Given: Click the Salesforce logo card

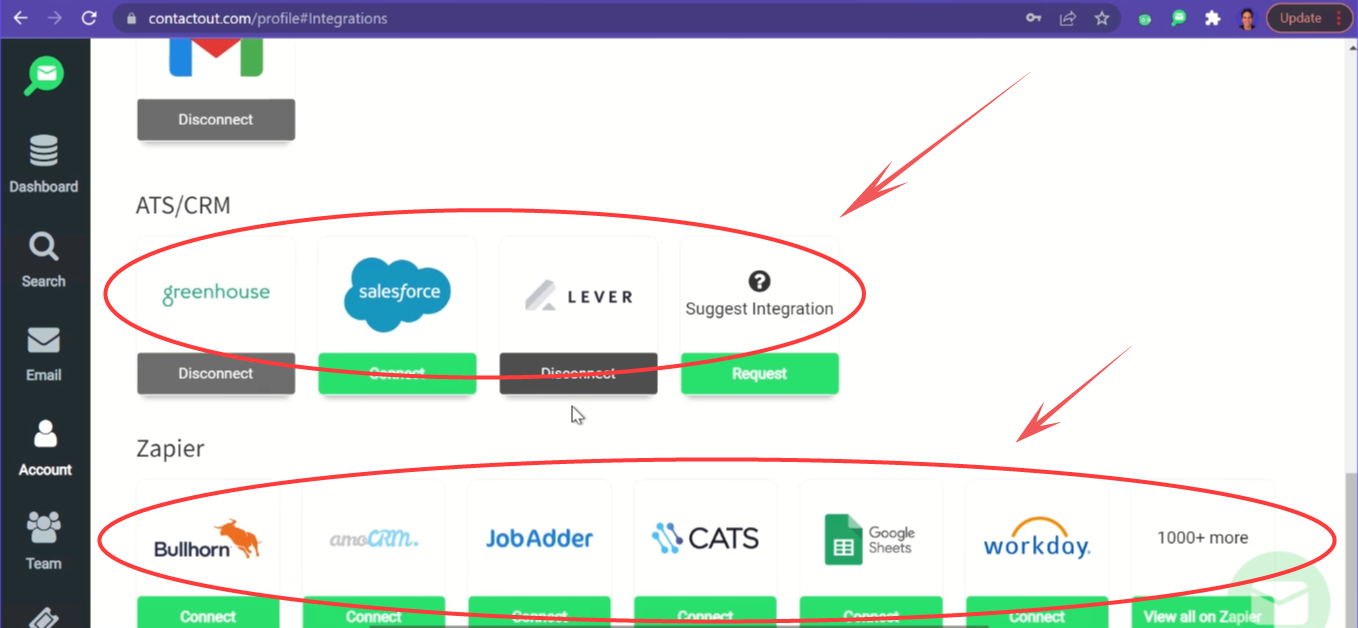Looking at the screenshot, I should (x=397, y=294).
